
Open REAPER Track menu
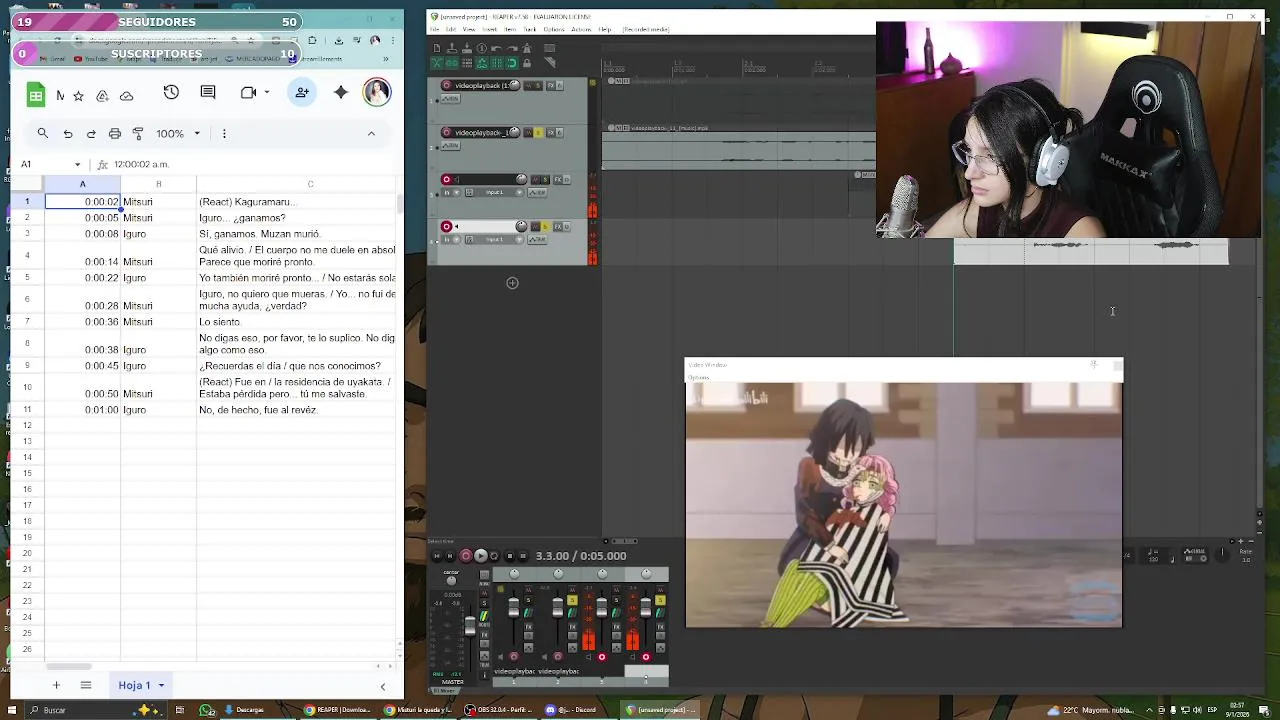[530, 29]
